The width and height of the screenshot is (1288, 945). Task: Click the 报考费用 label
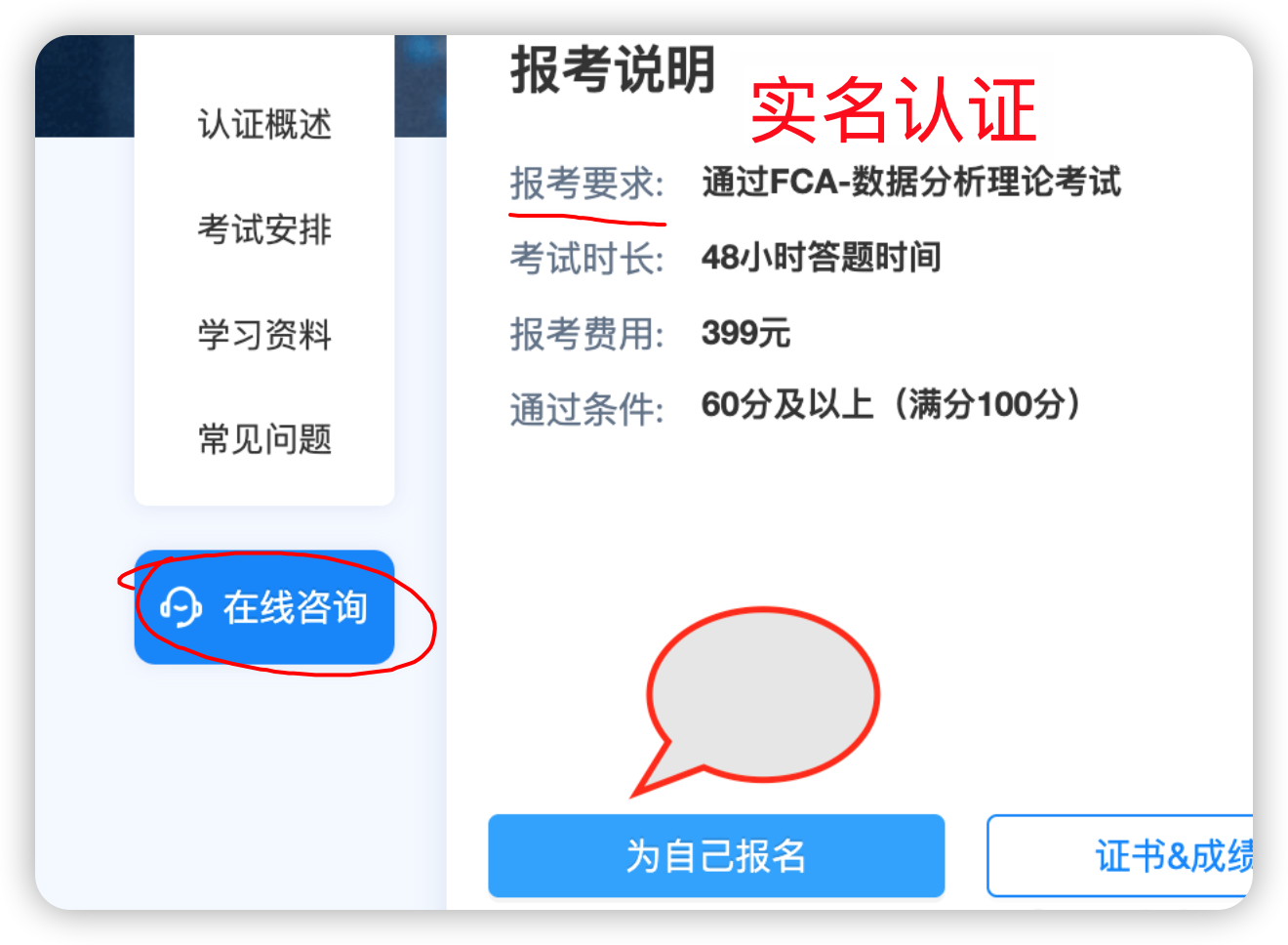(586, 334)
